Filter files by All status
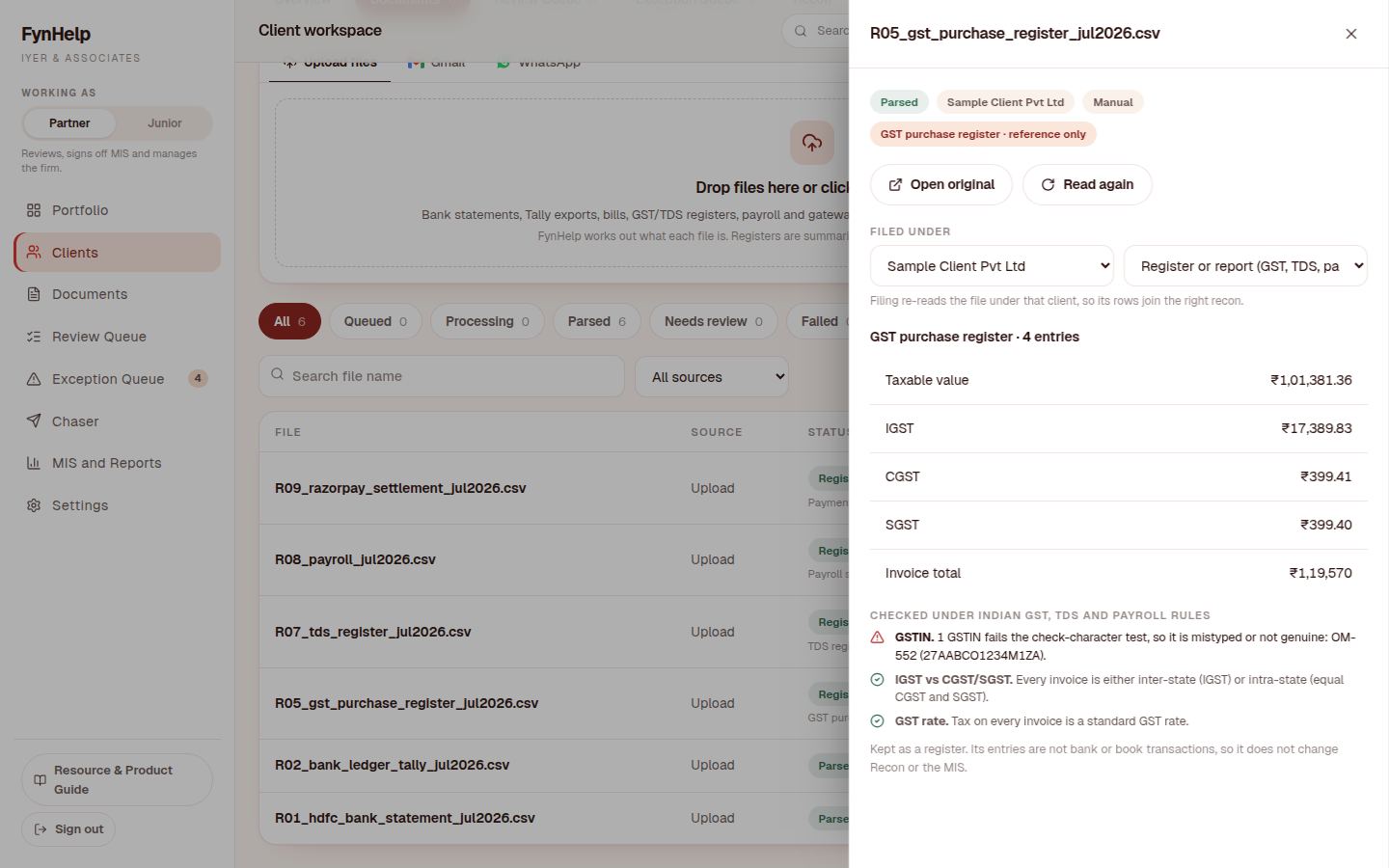Viewport: 1389px width, 868px height. (289, 322)
